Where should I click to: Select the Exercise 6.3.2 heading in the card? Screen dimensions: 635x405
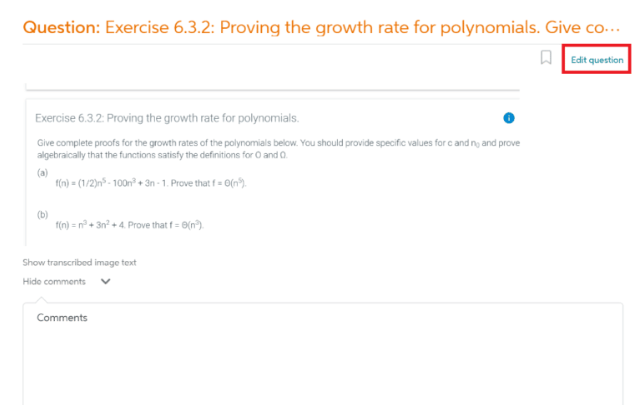(x=167, y=118)
